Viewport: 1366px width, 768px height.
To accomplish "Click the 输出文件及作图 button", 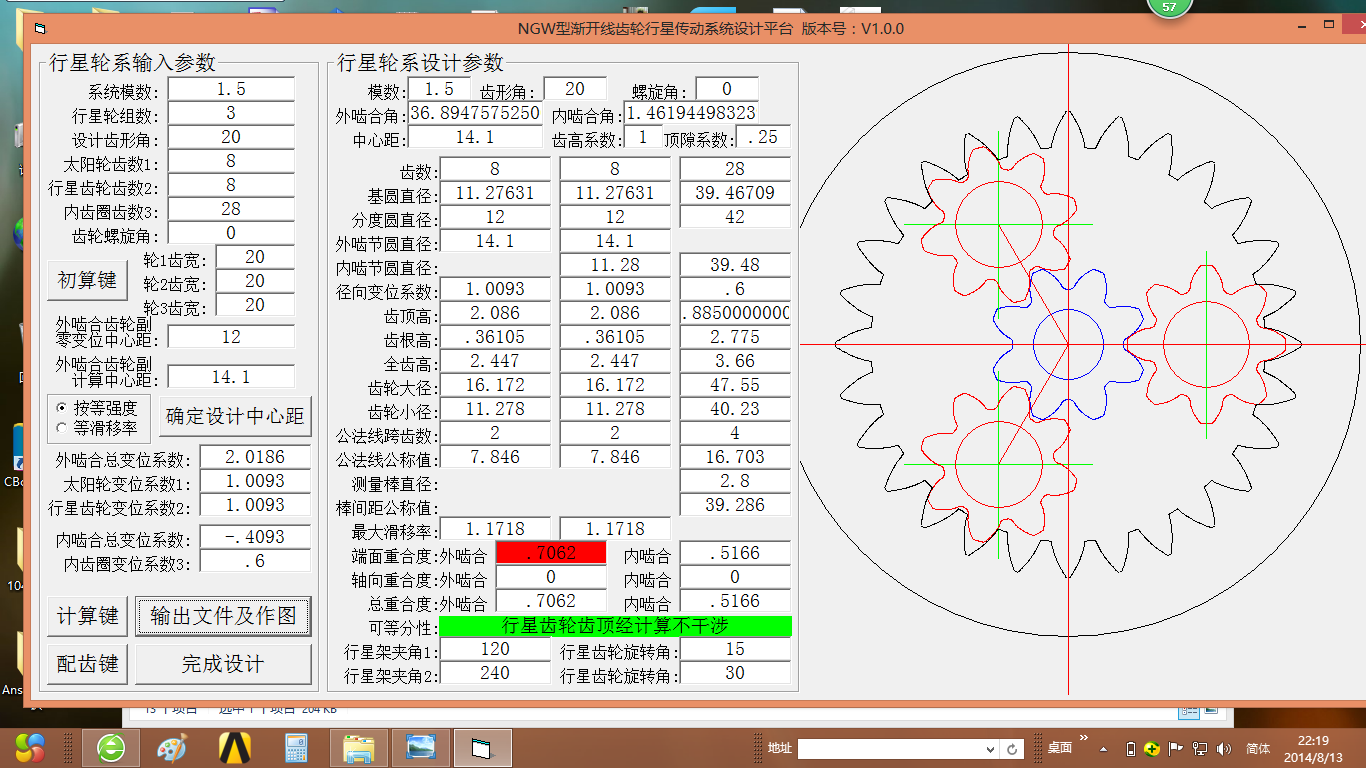I will [223, 616].
